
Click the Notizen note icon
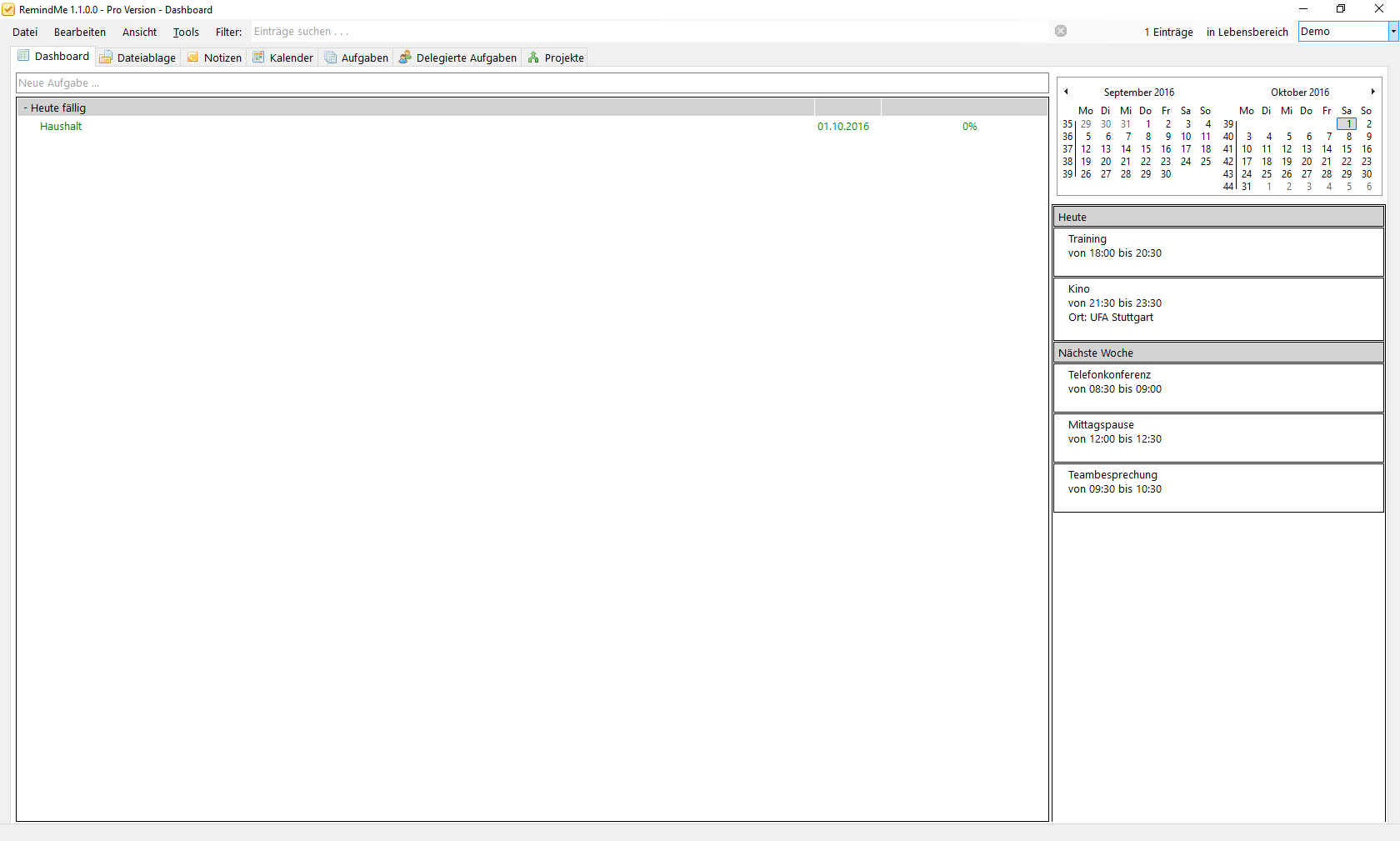tap(192, 58)
